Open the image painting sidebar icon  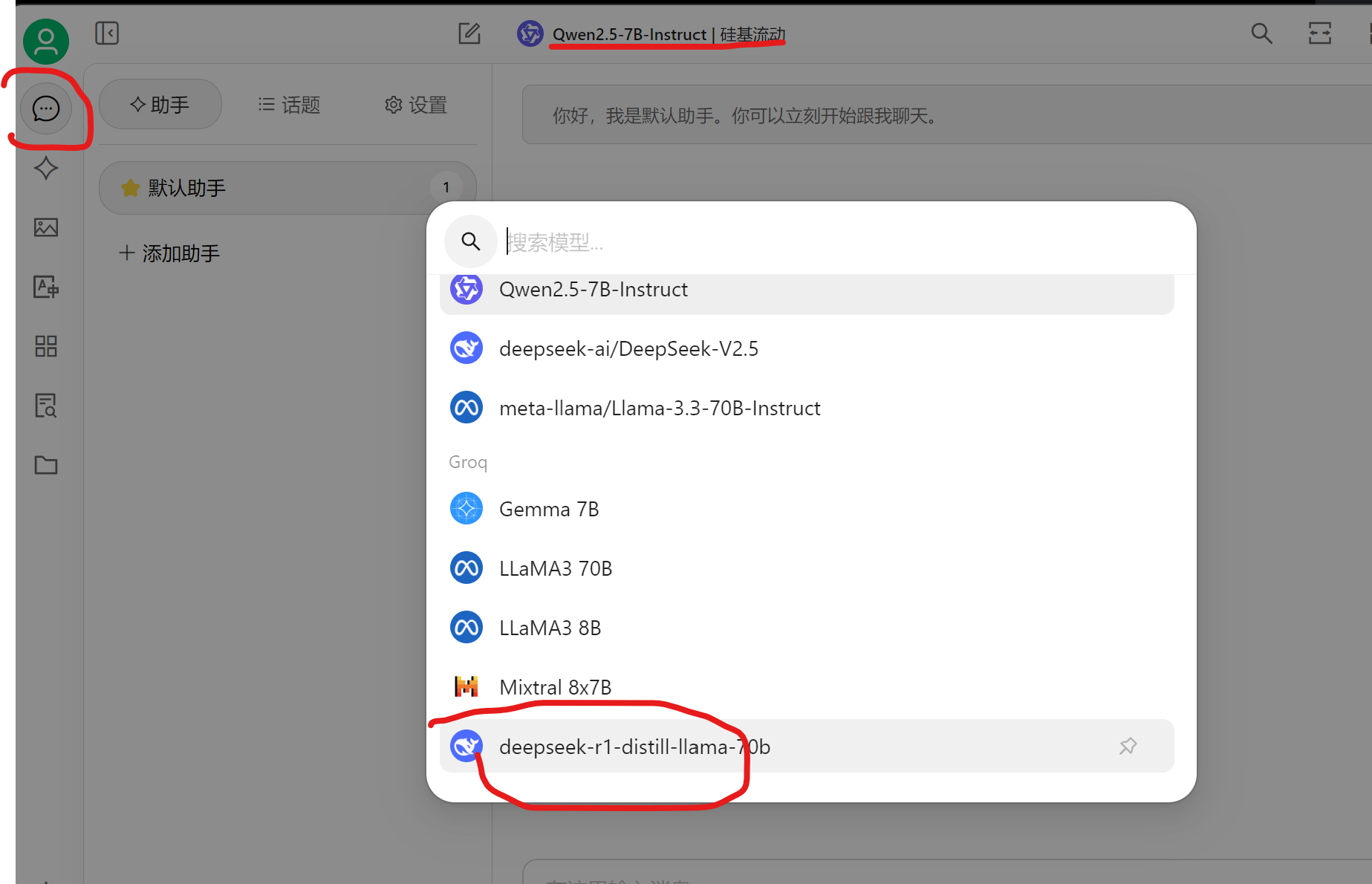click(x=46, y=227)
